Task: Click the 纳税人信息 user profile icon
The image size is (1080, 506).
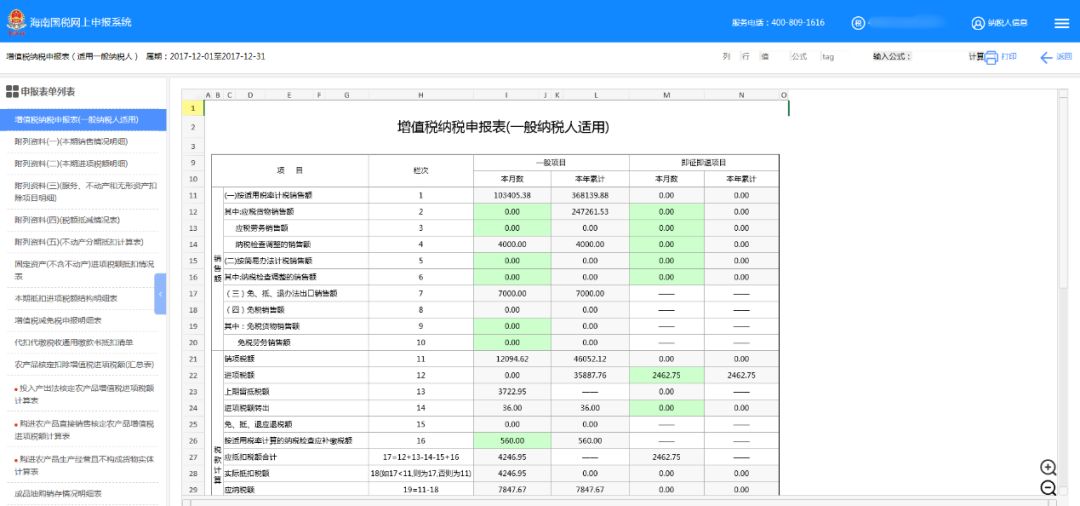Action: click(977, 23)
